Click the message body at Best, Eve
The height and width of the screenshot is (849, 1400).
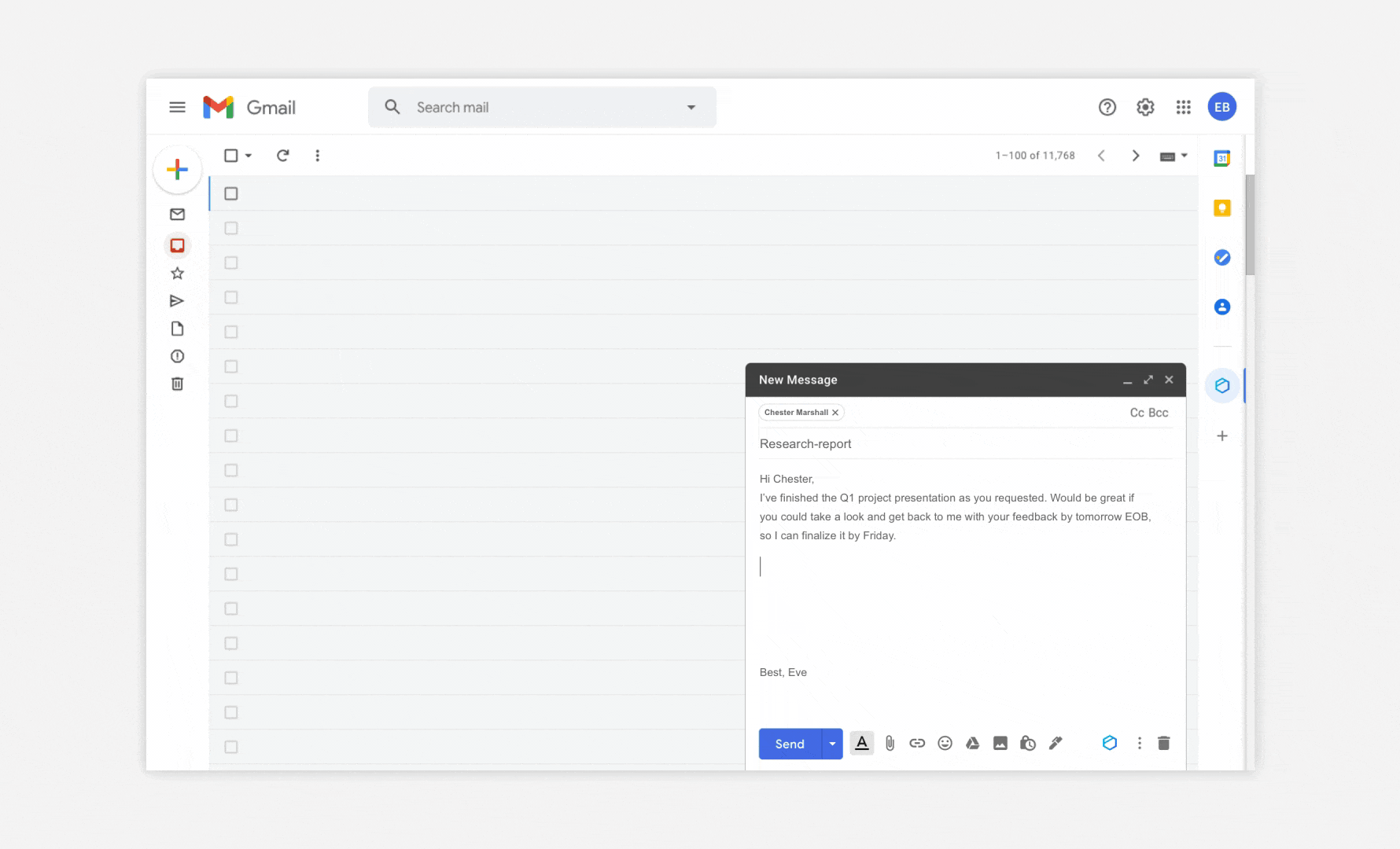click(783, 672)
